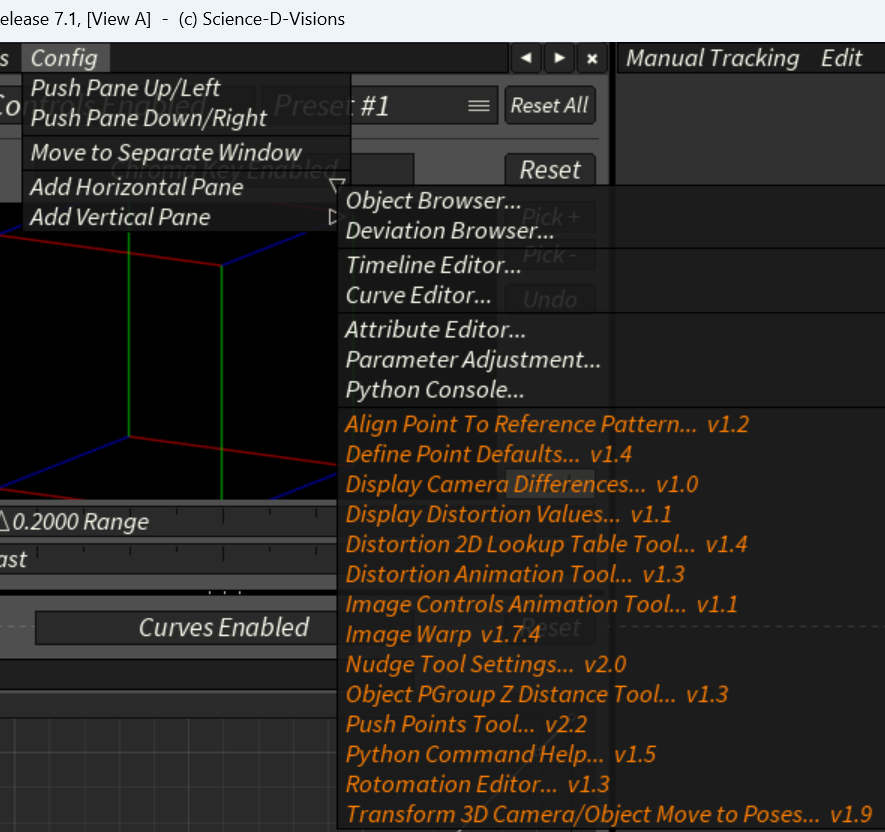Launch Image Controls Animation Tool
The height and width of the screenshot is (832, 885).
(612, 605)
